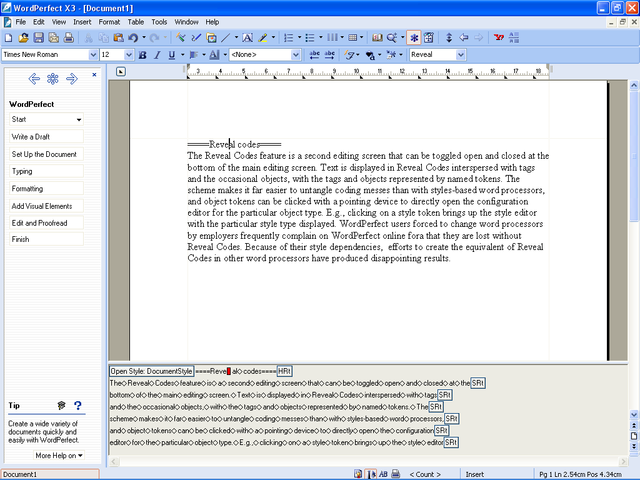
Task: Toggle bold formatting
Action: (x=142, y=55)
